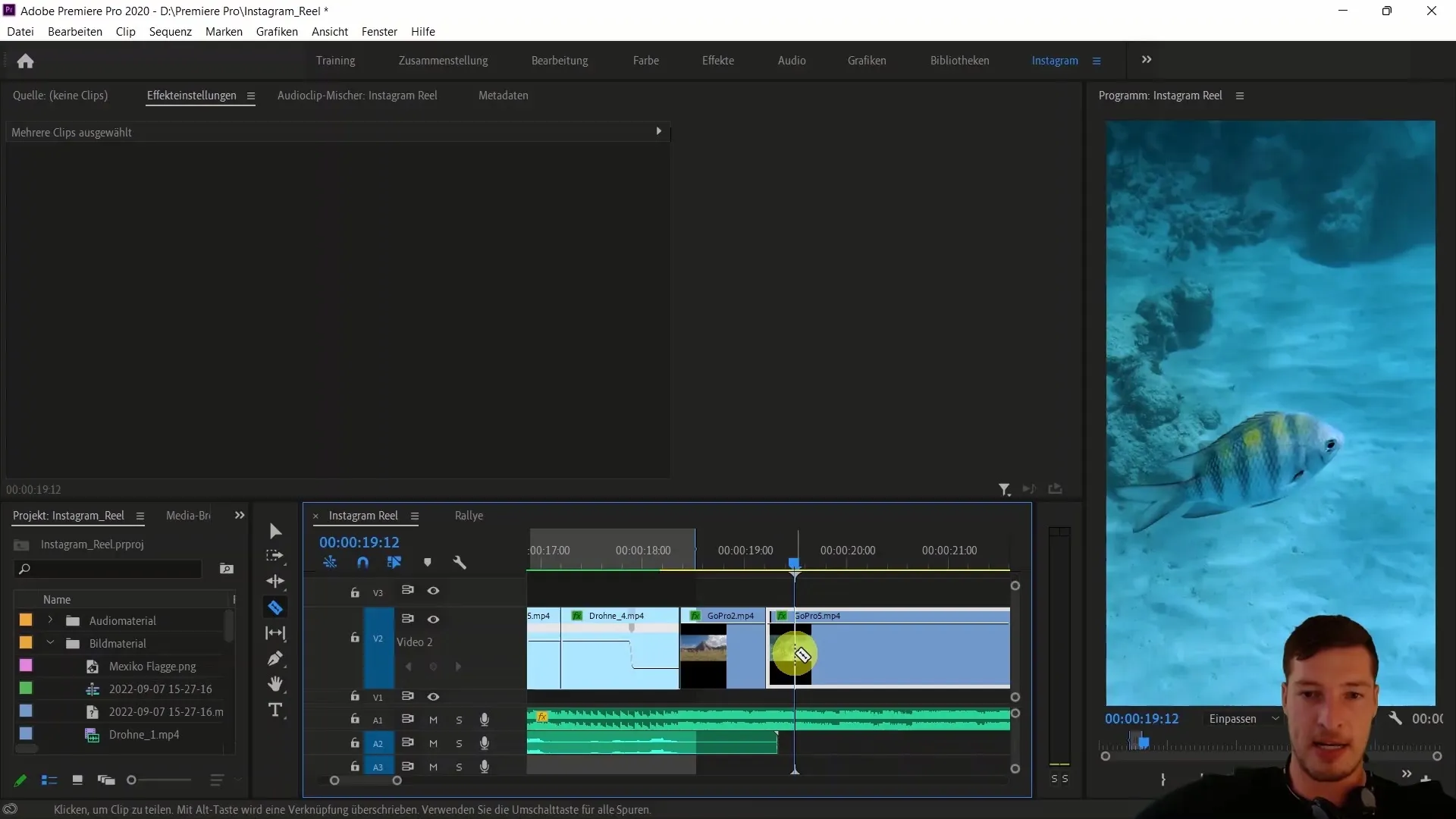Image resolution: width=1456 pixels, height=819 pixels.
Task: Toggle timeline Snap magnet icon
Action: point(362,563)
